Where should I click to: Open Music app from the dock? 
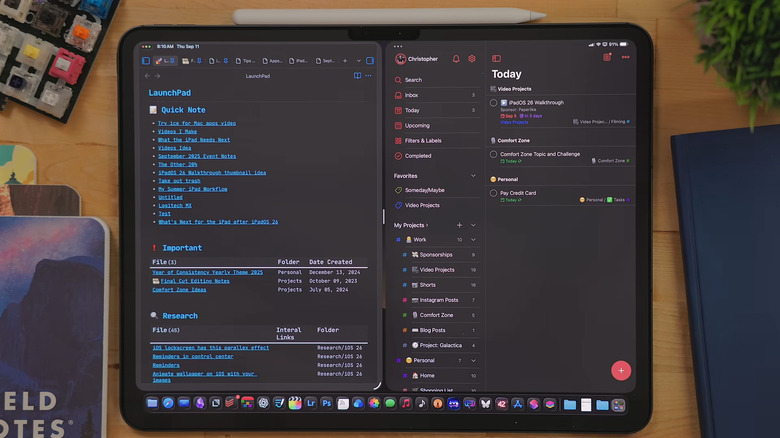[x=406, y=403]
